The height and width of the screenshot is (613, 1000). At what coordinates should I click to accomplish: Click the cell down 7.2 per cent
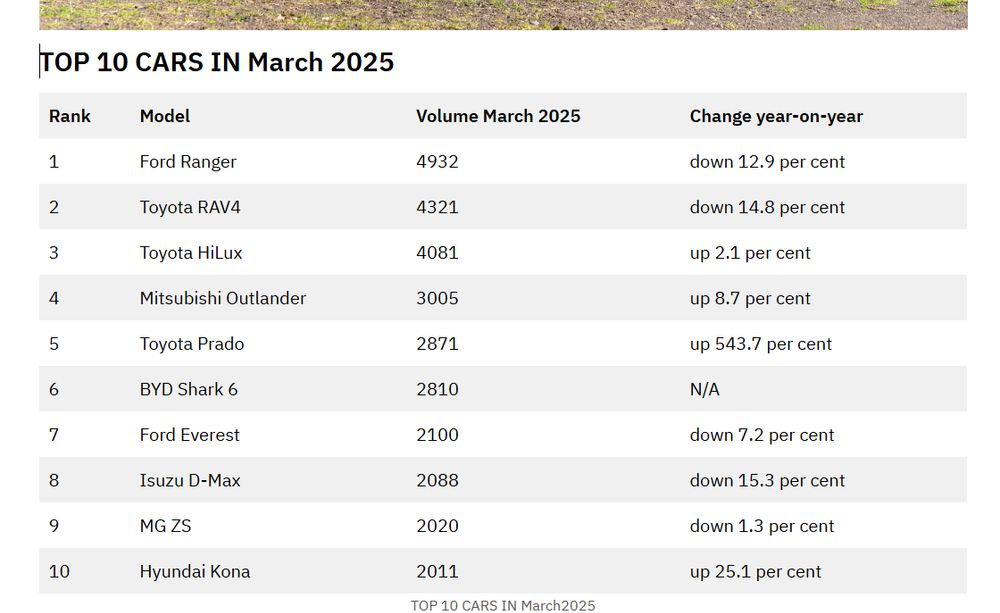[761, 435]
